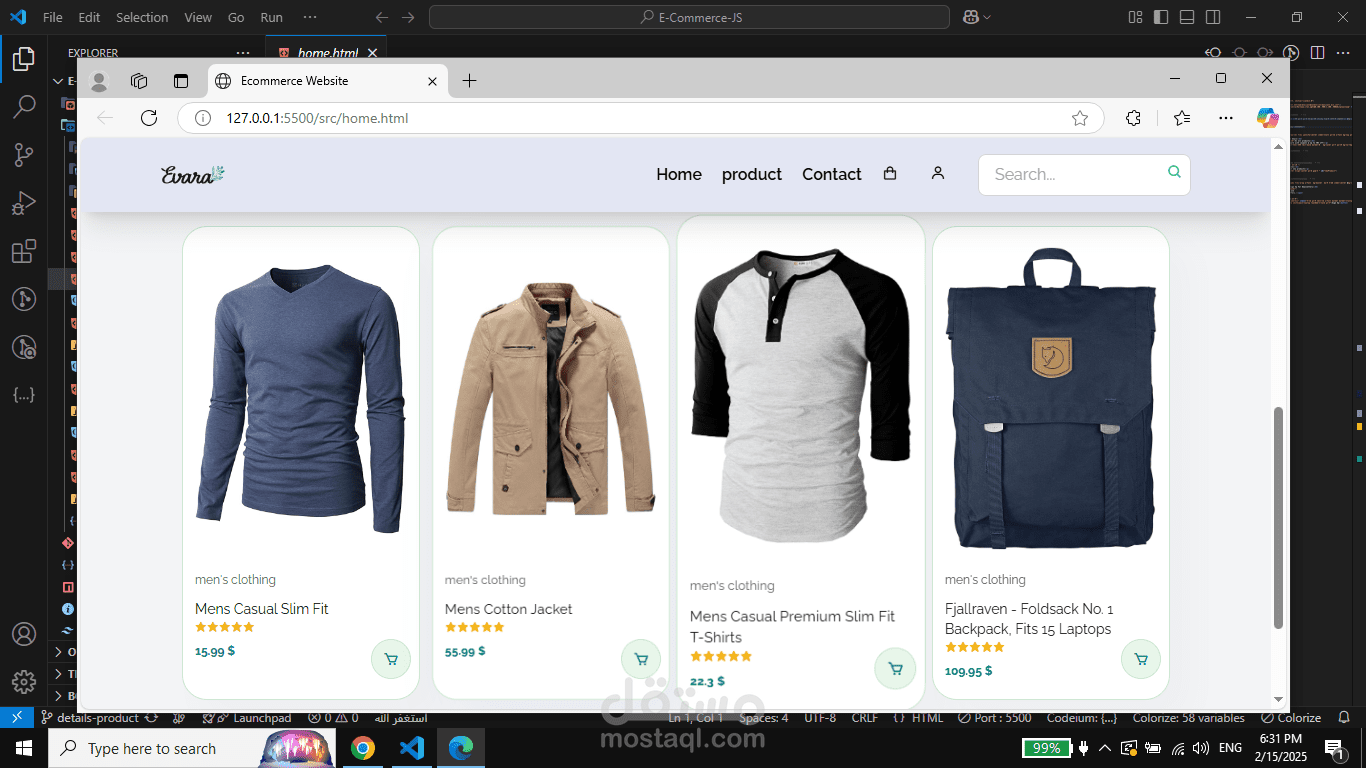Click Port : 5500 in status bar
The image size is (1366, 768).
click(995, 718)
